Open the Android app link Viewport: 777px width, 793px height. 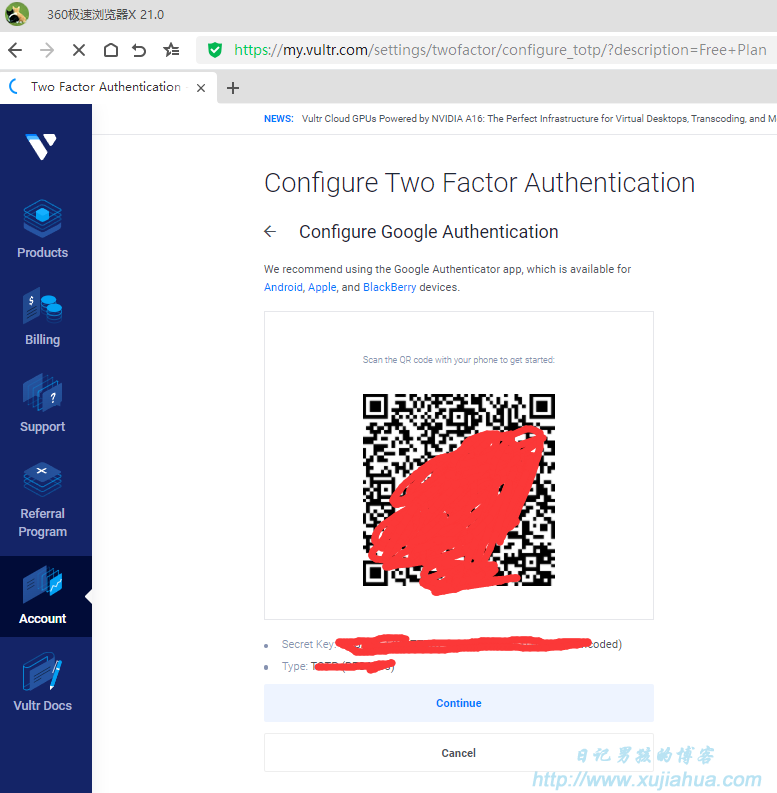283,287
